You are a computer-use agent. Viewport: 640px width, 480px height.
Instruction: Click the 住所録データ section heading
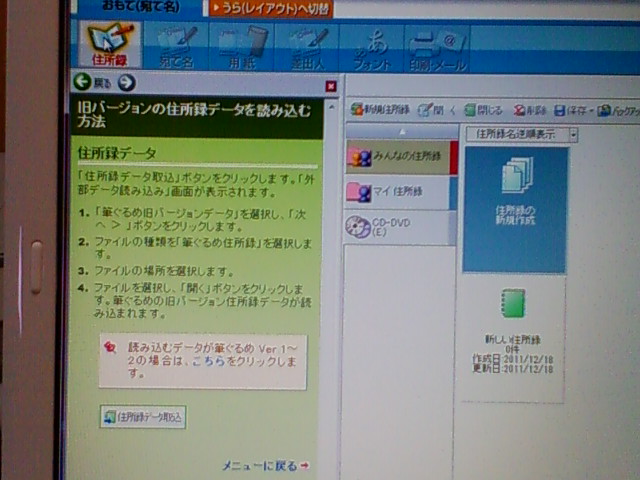117,153
